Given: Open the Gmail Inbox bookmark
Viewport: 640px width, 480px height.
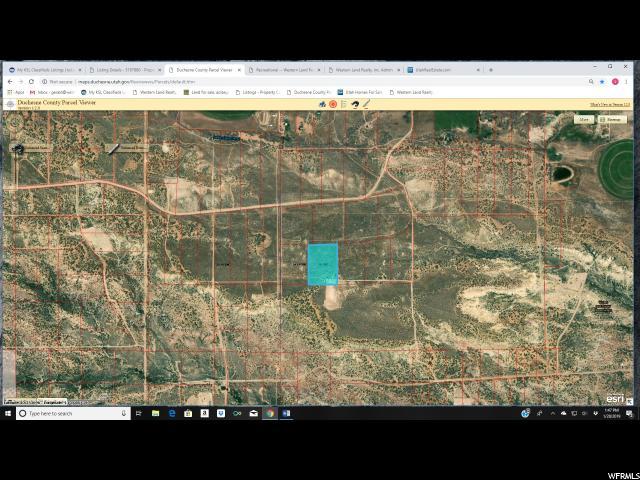Looking at the screenshot, I should coord(51,93).
